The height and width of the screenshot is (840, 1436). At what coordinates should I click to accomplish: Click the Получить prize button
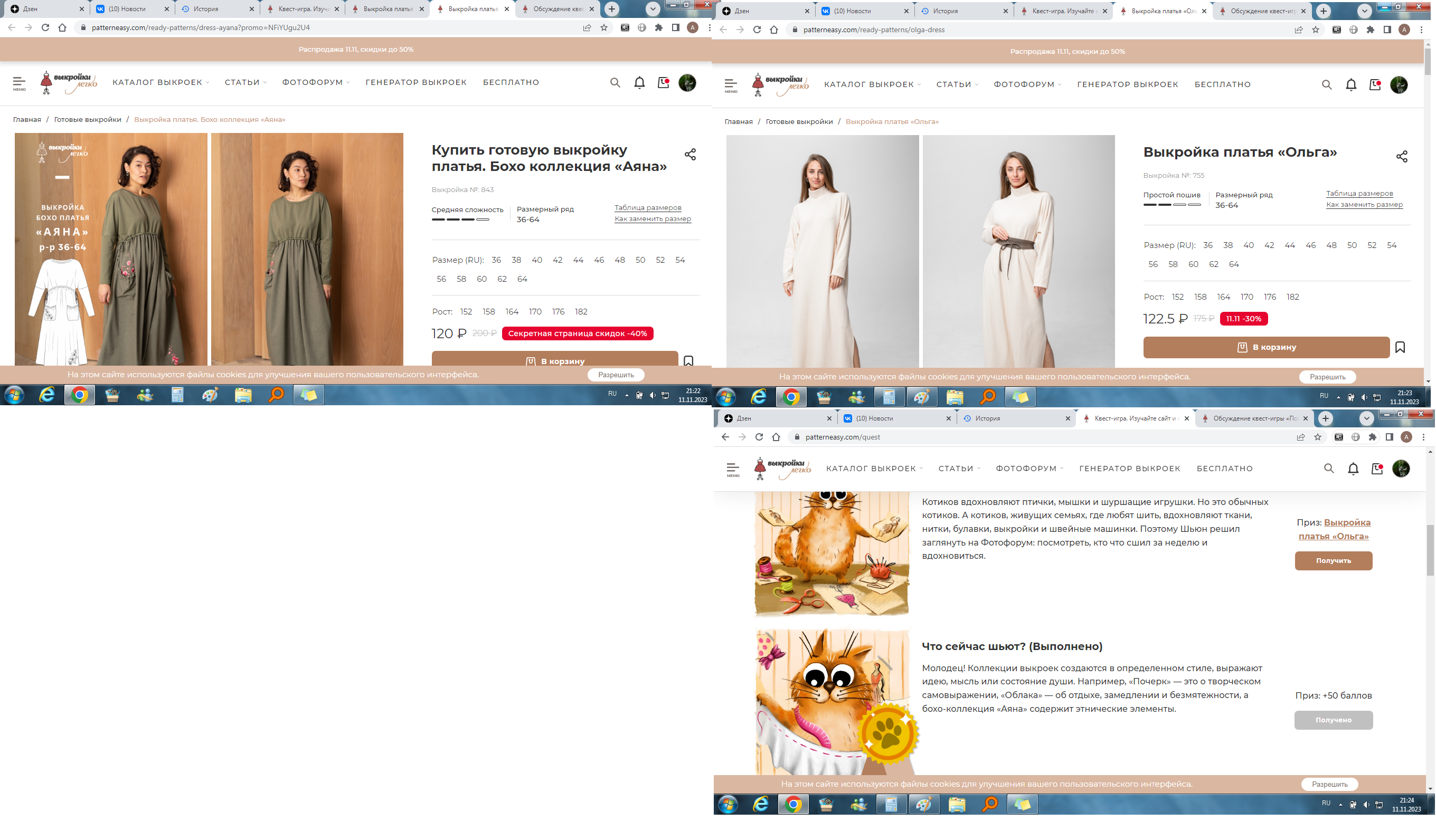pos(1333,561)
